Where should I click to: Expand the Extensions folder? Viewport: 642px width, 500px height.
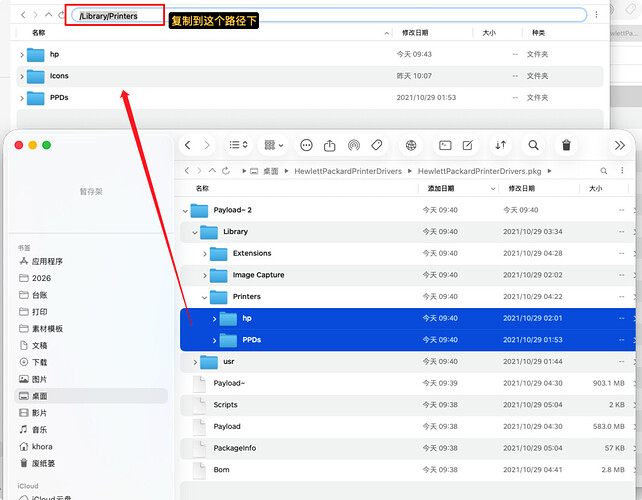click(x=205, y=254)
